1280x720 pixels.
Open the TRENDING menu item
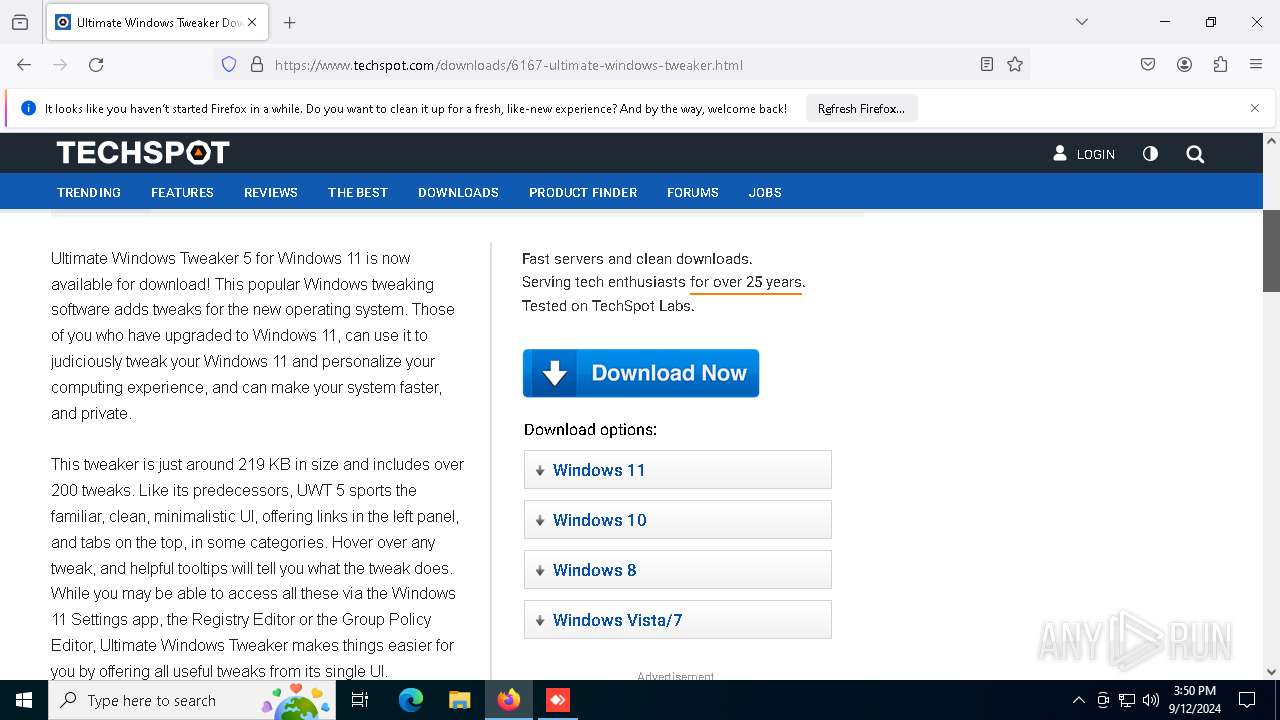click(89, 192)
